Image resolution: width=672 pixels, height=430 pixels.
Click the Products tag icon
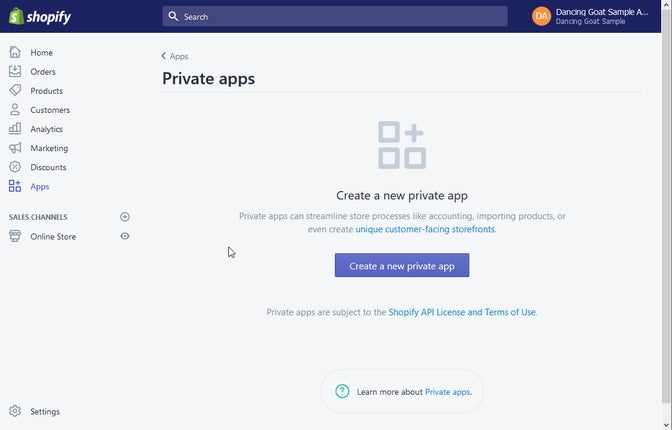[x=15, y=90]
